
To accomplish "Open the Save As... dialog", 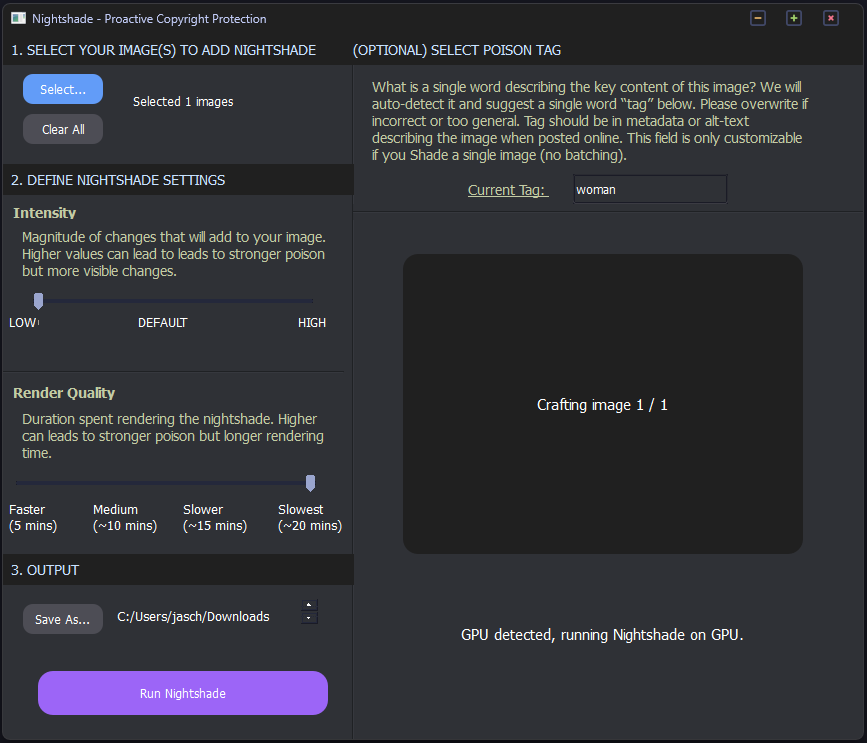I will tap(62, 619).
